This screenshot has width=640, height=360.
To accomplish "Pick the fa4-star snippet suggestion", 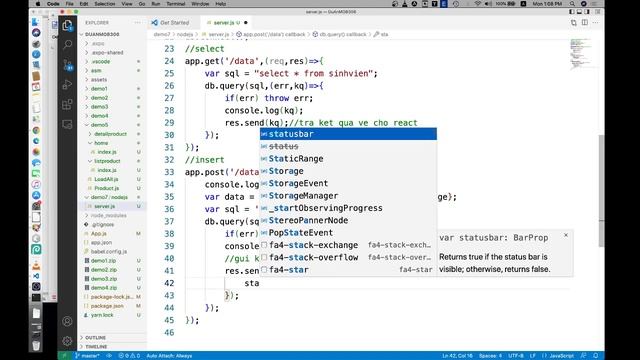I will tap(348, 269).
